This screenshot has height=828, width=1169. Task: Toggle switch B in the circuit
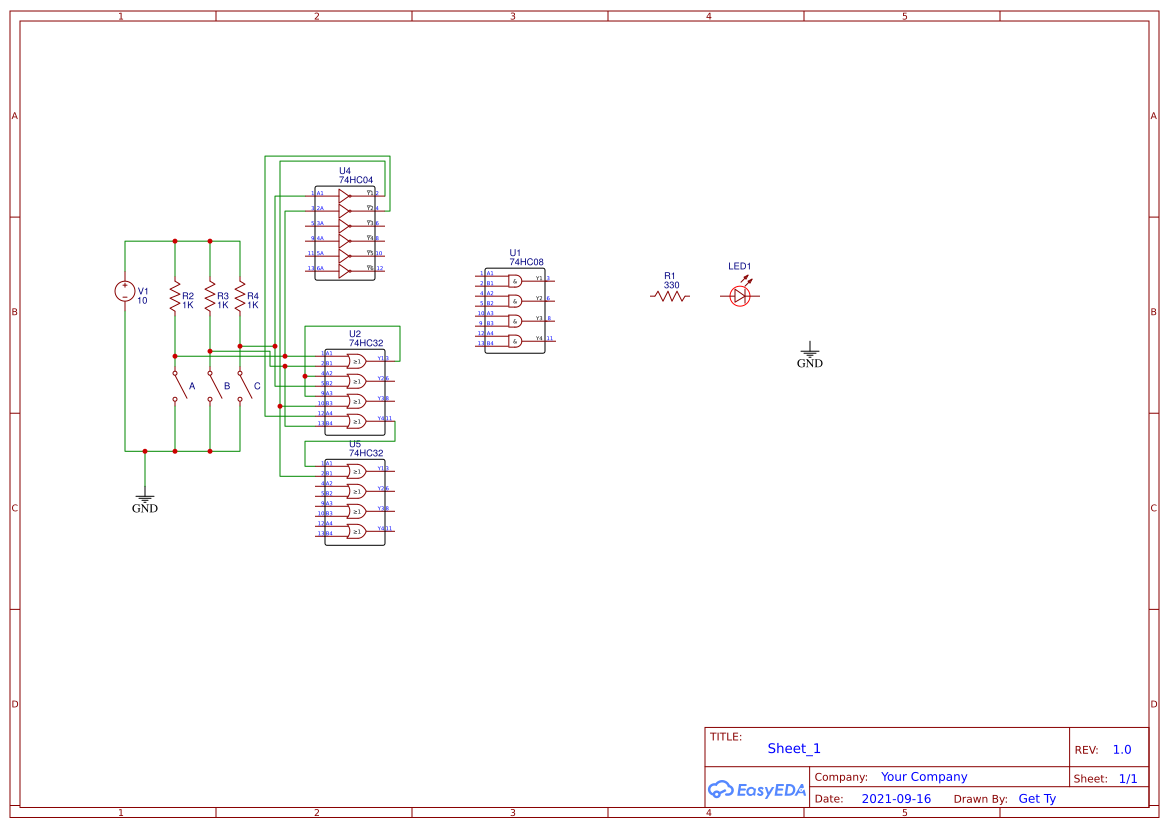point(212,385)
